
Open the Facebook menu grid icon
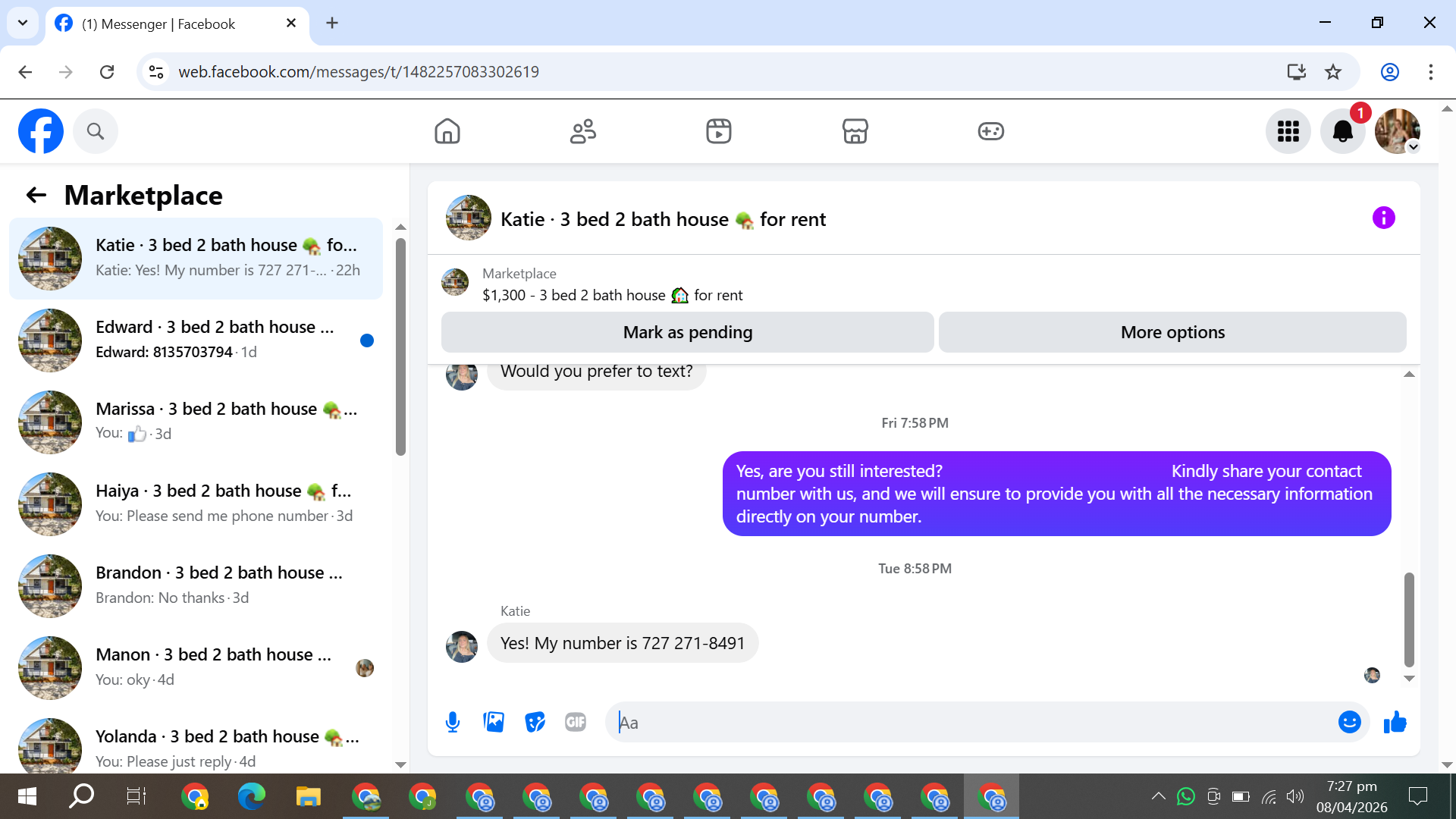click(1288, 131)
